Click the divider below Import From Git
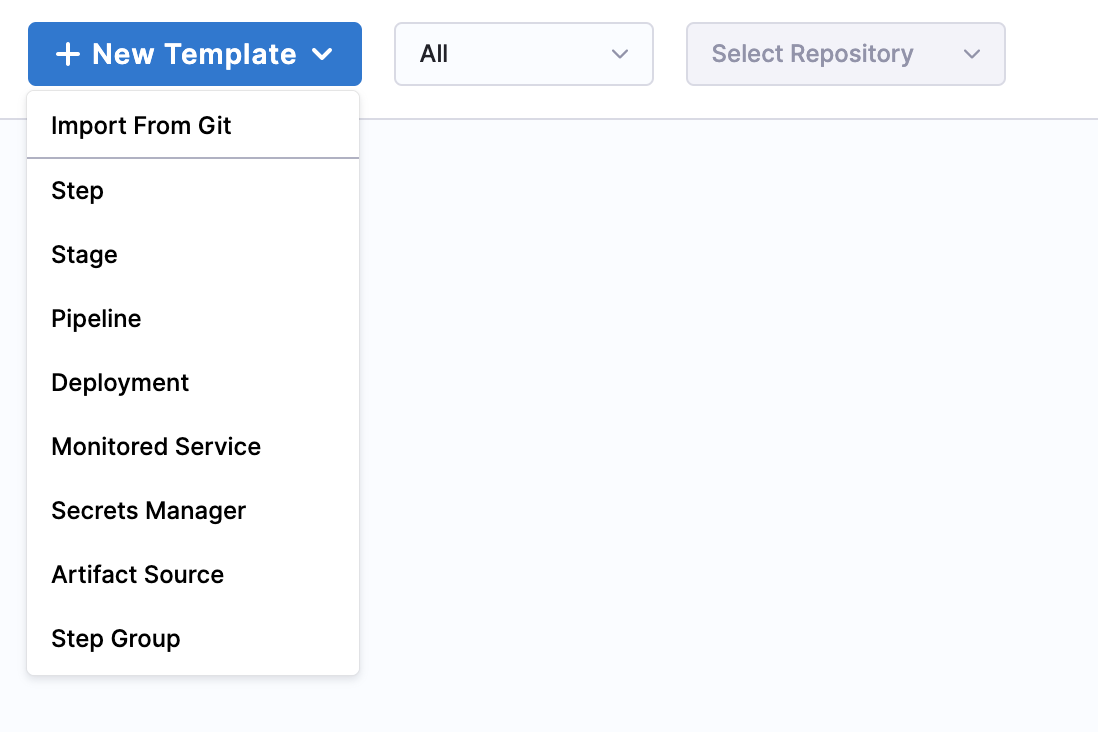1098x732 pixels. click(x=193, y=158)
